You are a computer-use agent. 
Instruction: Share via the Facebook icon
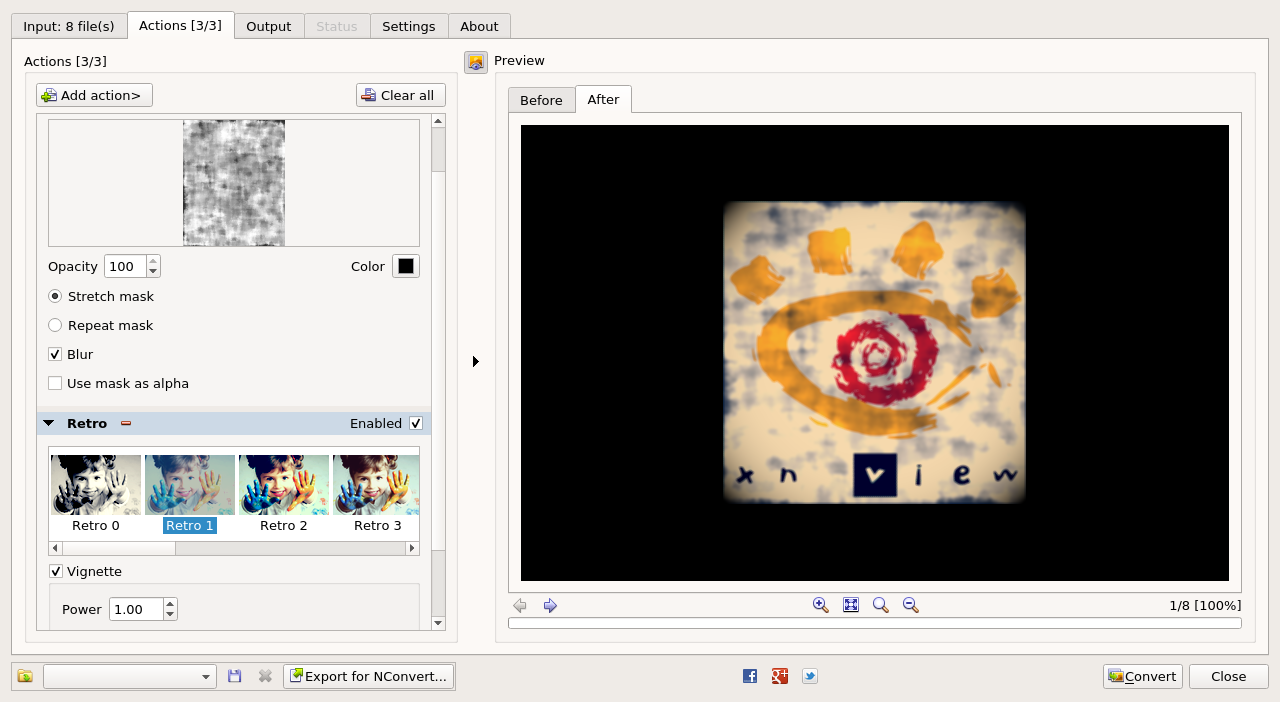[750, 676]
